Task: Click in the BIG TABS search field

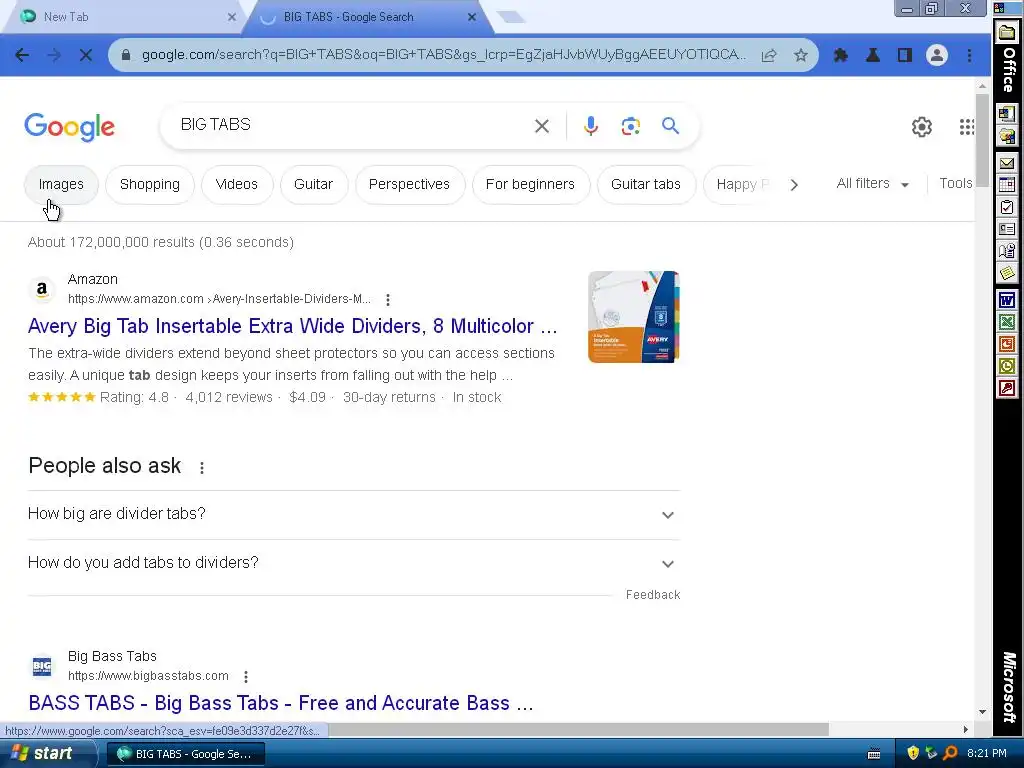Action: pos(353,125)
